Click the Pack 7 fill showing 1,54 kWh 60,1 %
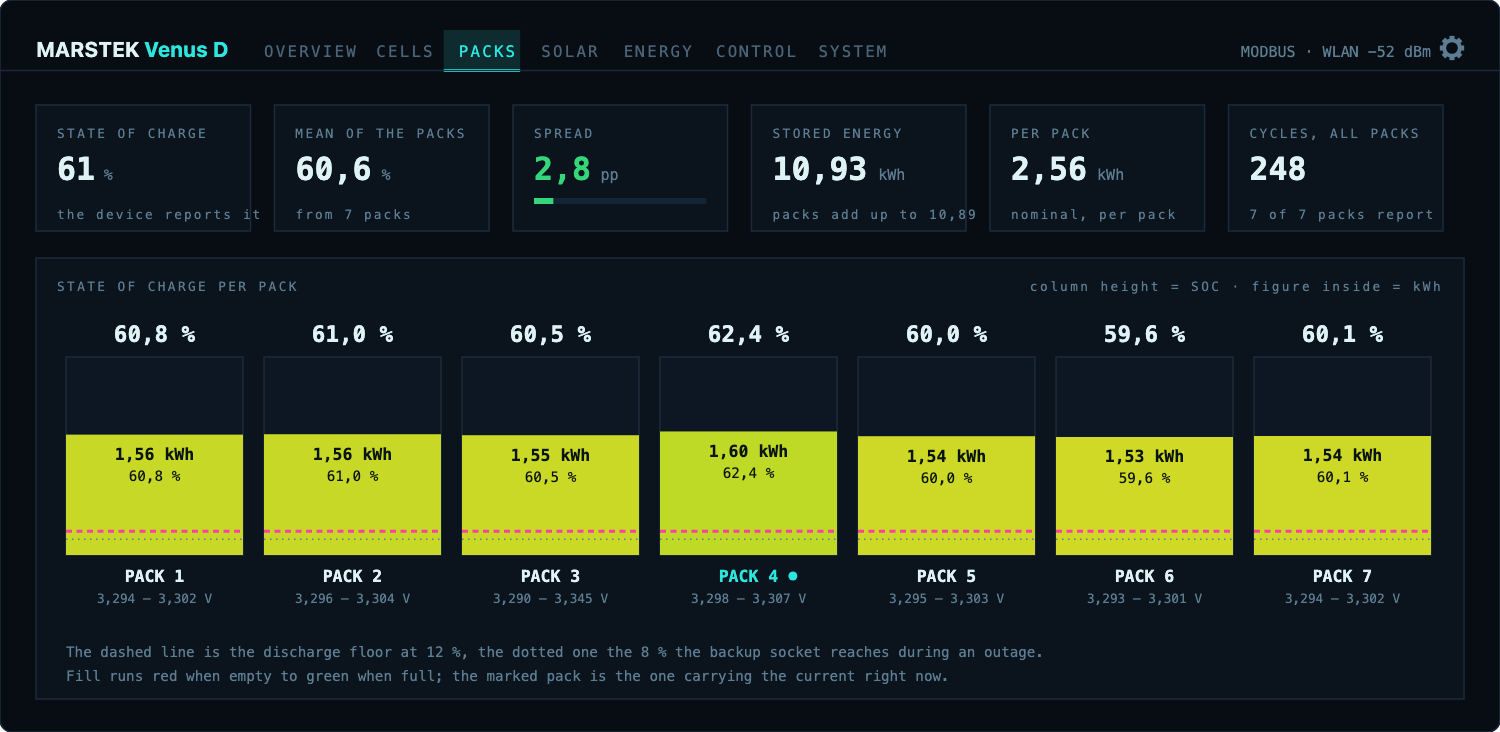Viewport: 1500px width, 732px height. pyautogui.click(x=1342, y=495)
